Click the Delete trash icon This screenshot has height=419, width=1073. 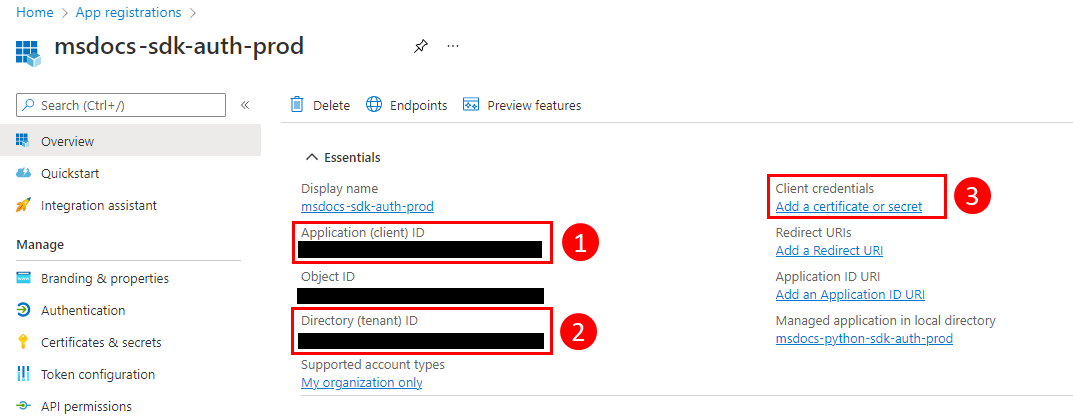(x=296, y=105)
